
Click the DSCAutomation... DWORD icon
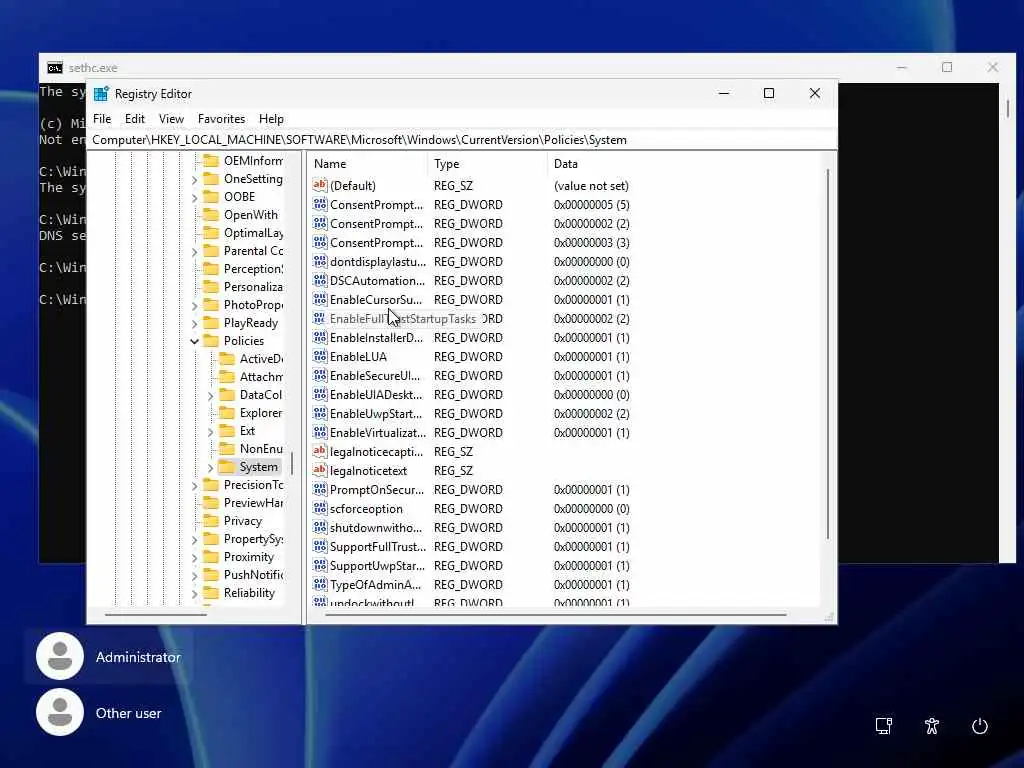tap(319, 280)
